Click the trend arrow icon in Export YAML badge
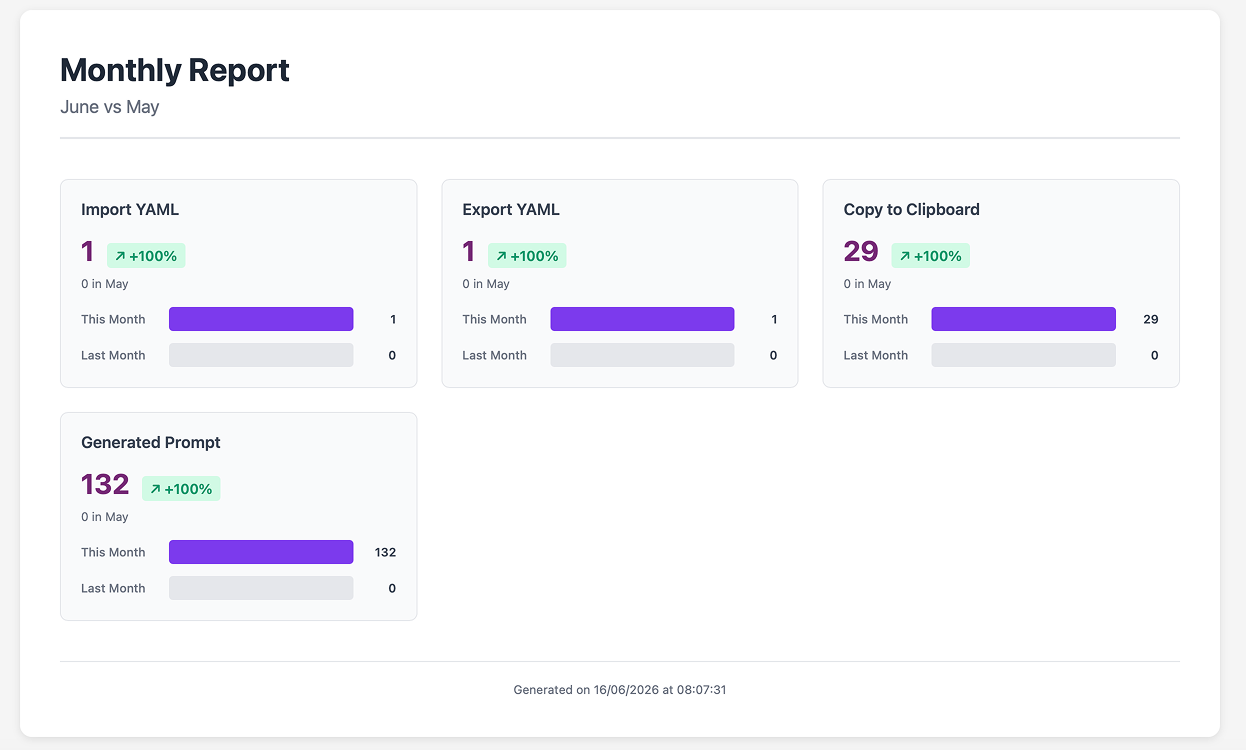Screen dimensions: 1246x750 (501, 256)
